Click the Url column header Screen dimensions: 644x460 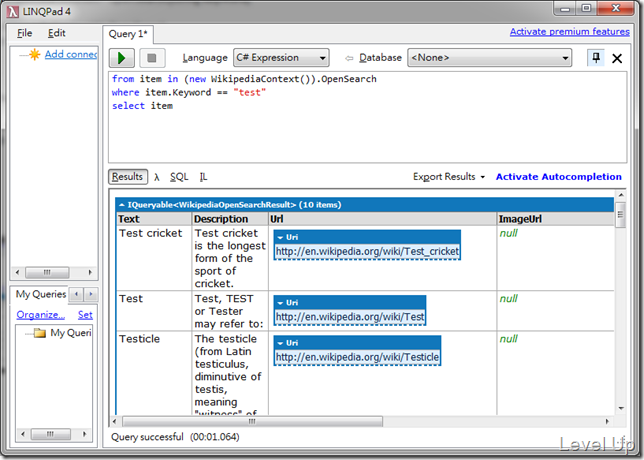click(x=382, y=219)
